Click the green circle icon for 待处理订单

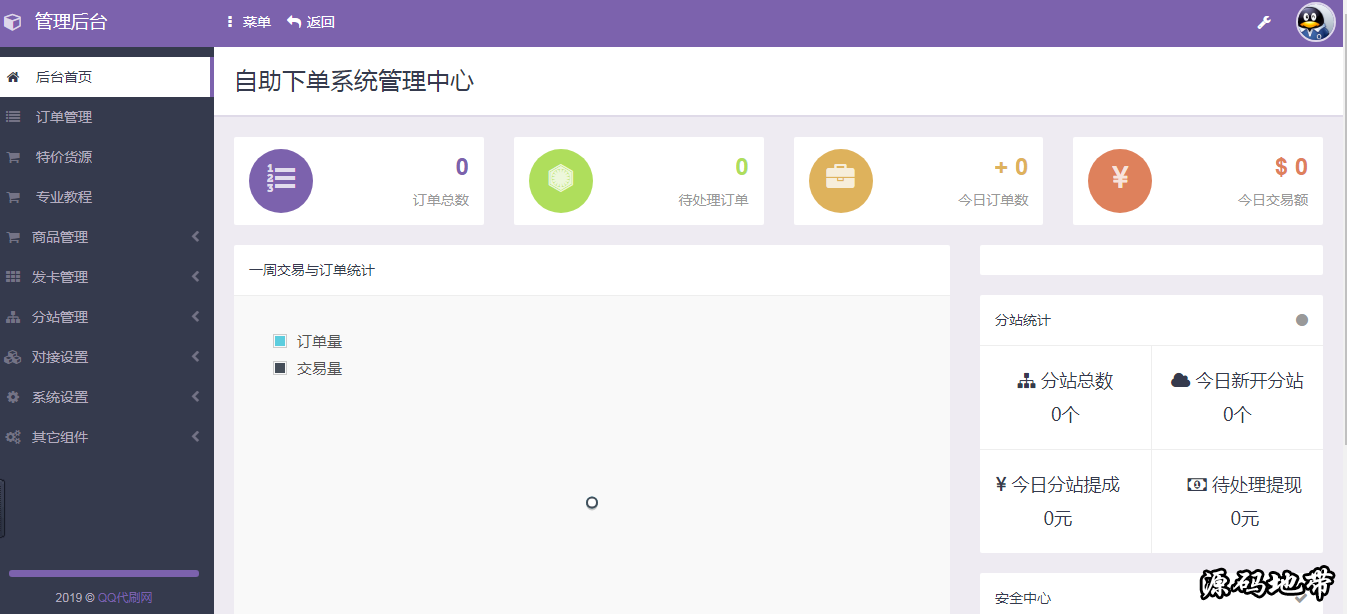(x=561, y=181)
